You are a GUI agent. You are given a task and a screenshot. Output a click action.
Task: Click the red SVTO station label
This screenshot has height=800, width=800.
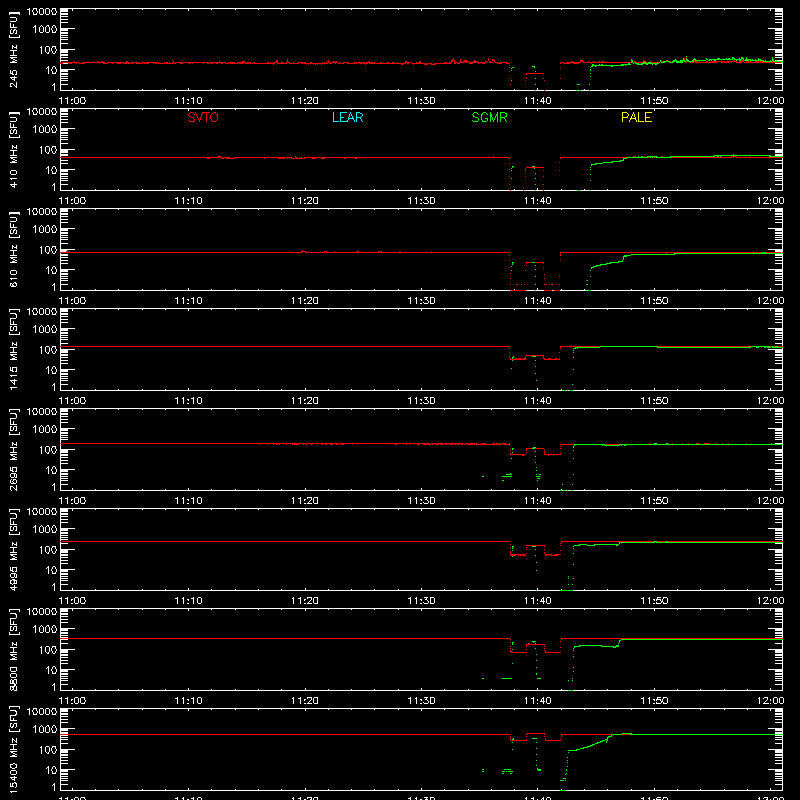click(203, 117)
